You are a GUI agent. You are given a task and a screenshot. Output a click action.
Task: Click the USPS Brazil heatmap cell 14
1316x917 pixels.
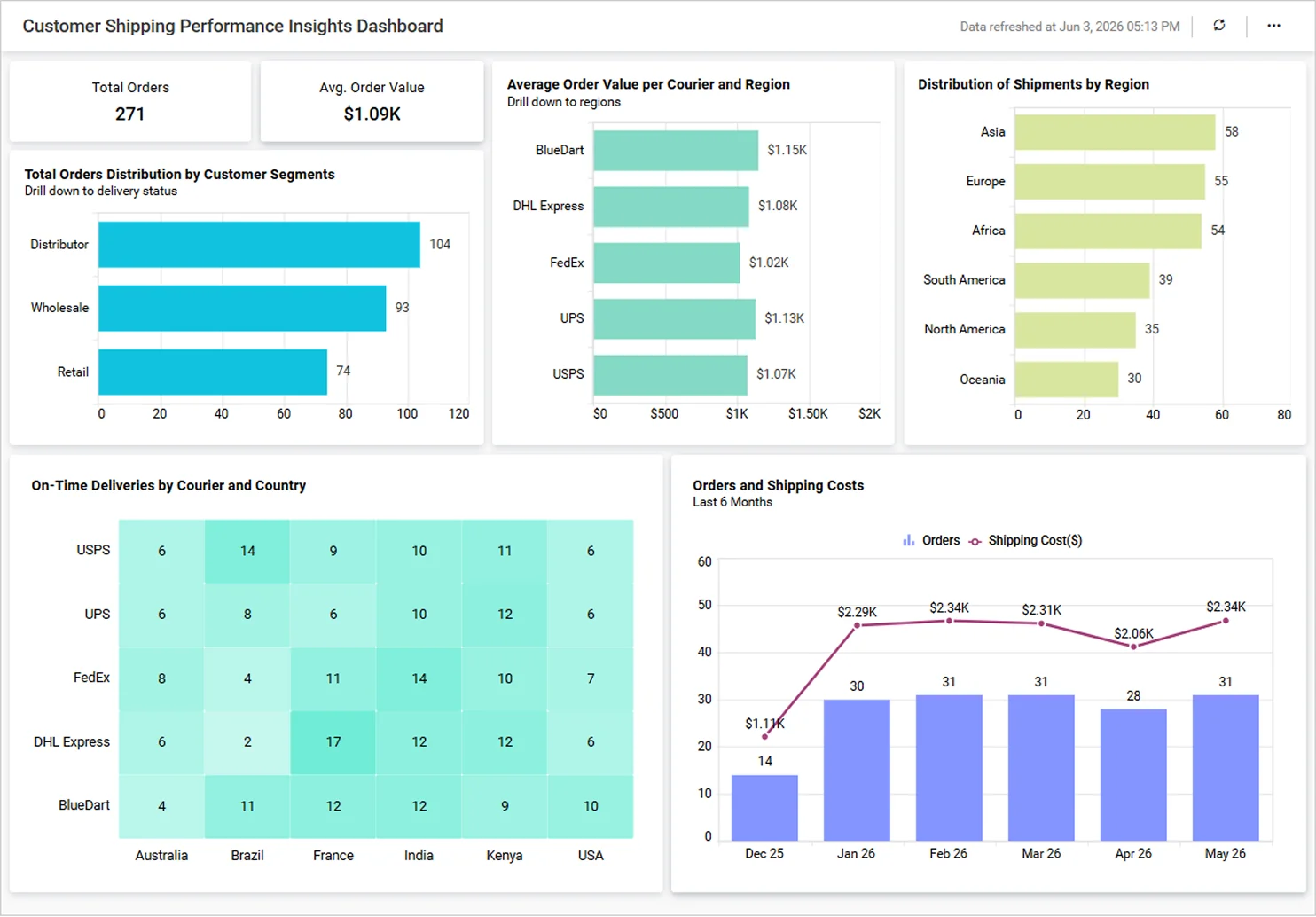pos(247,551)
